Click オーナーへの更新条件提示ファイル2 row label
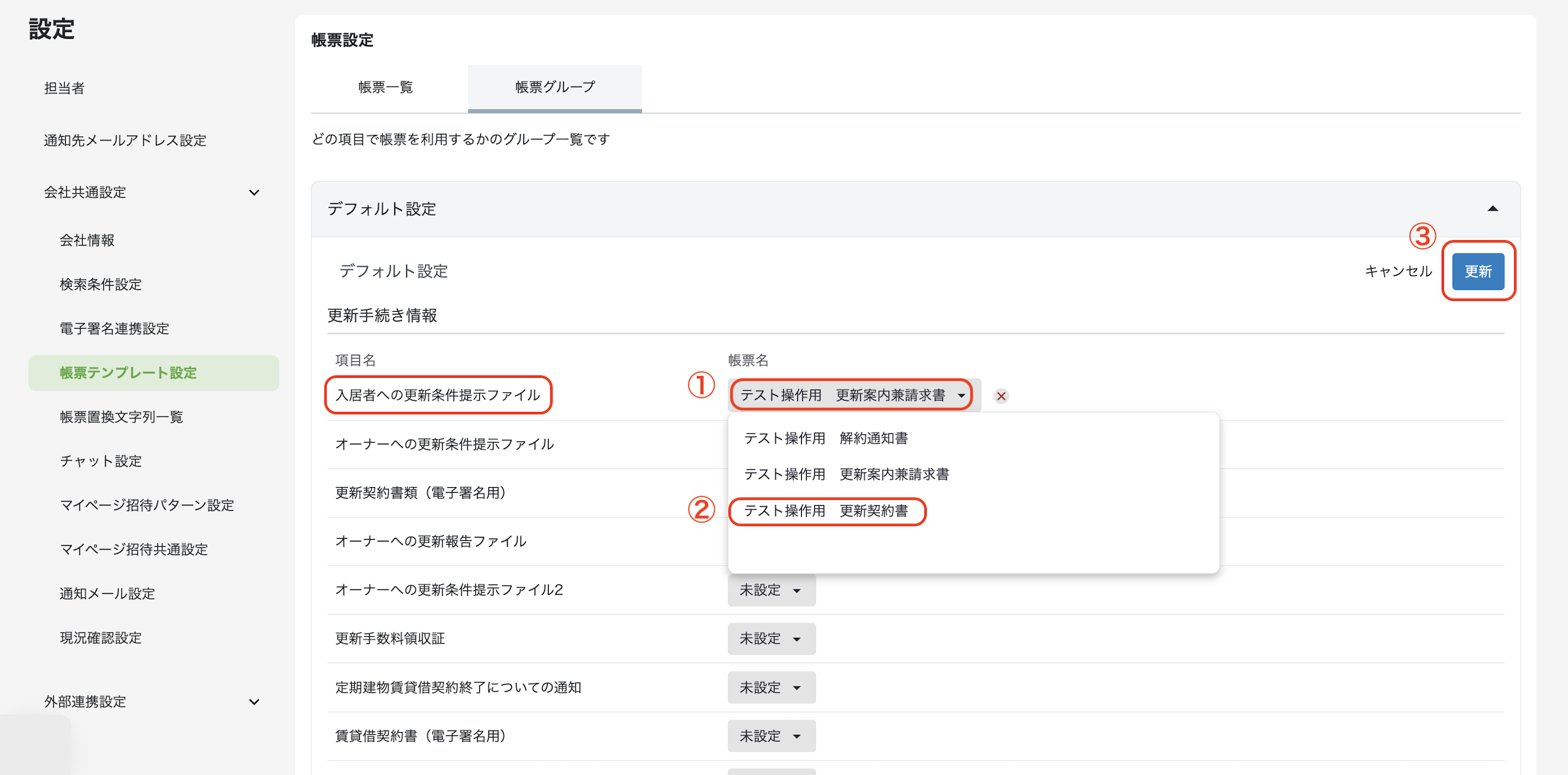This screenshot has height=775, width=1568. (x=449, y=590)
